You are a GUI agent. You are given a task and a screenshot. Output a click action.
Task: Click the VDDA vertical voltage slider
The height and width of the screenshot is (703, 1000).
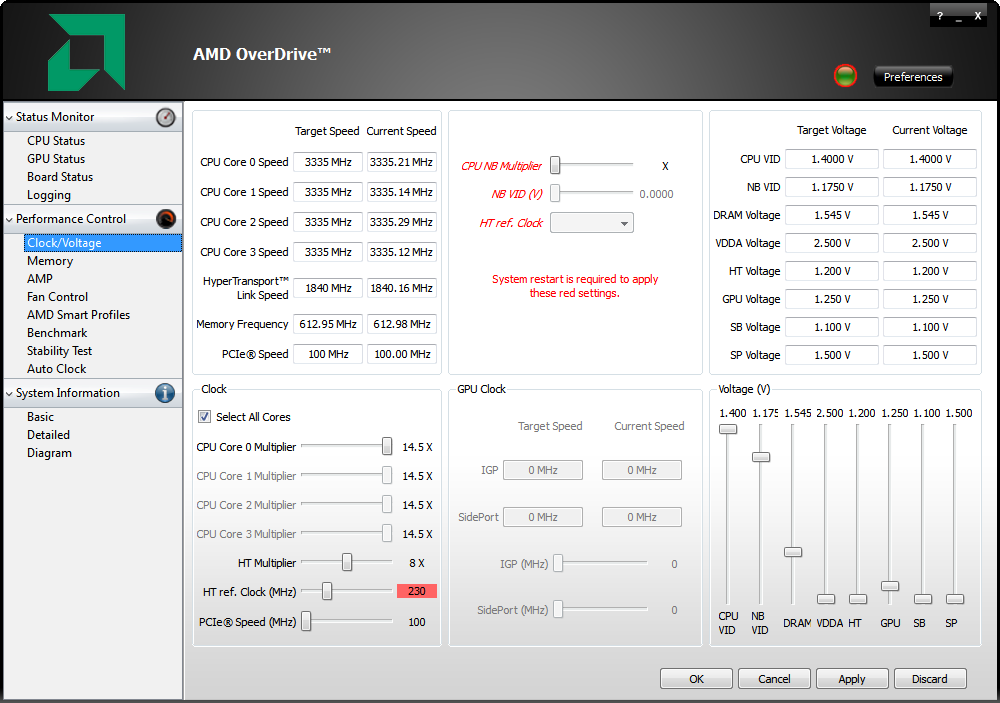click(826, 599)
